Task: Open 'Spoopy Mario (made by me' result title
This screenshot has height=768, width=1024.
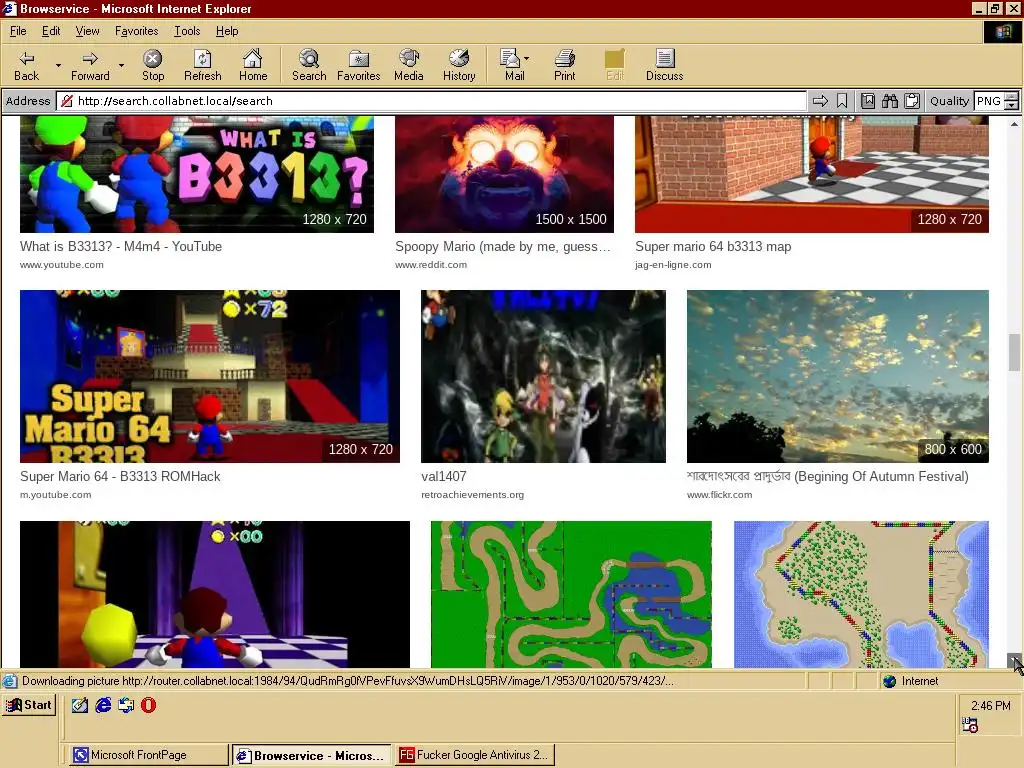Action: point(502,247)
